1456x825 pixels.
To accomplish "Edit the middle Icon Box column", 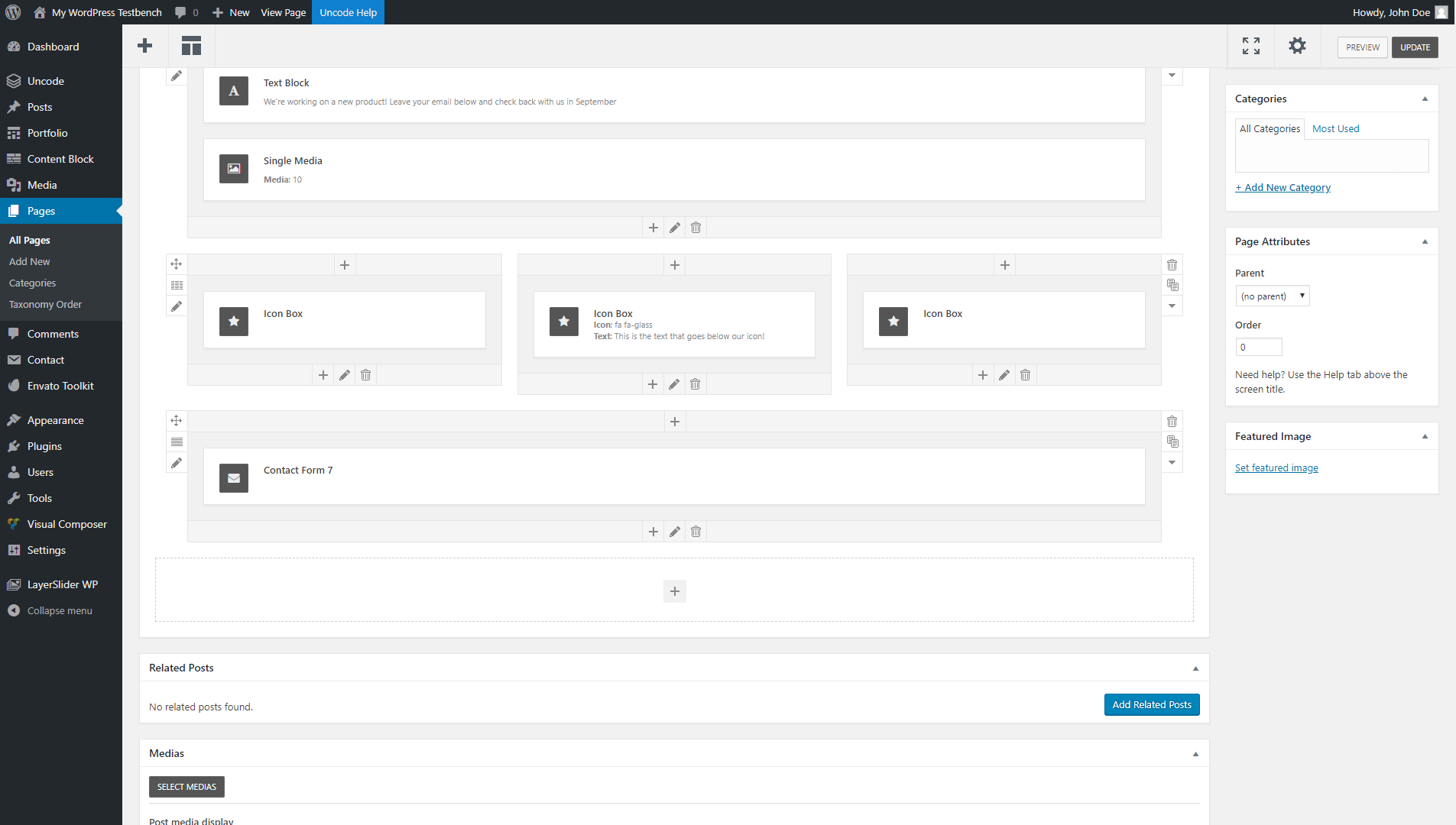I will (x=673, y=384).
